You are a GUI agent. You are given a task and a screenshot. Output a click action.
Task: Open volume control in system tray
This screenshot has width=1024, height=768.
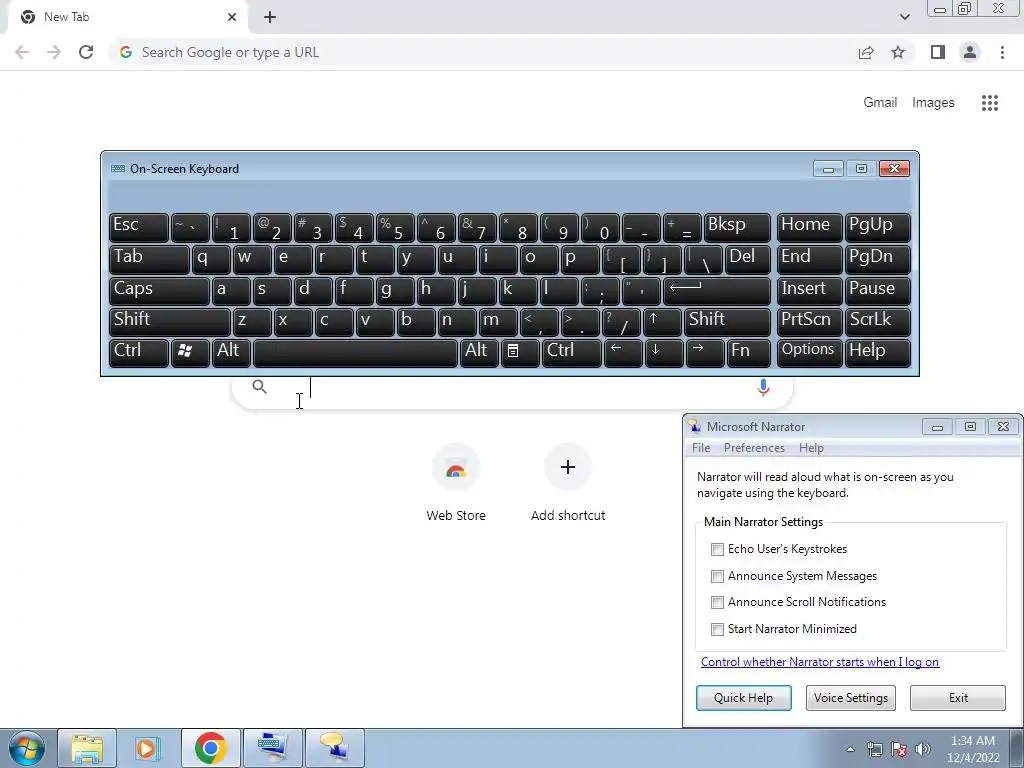pyautogui.click(x=923, y=749)
